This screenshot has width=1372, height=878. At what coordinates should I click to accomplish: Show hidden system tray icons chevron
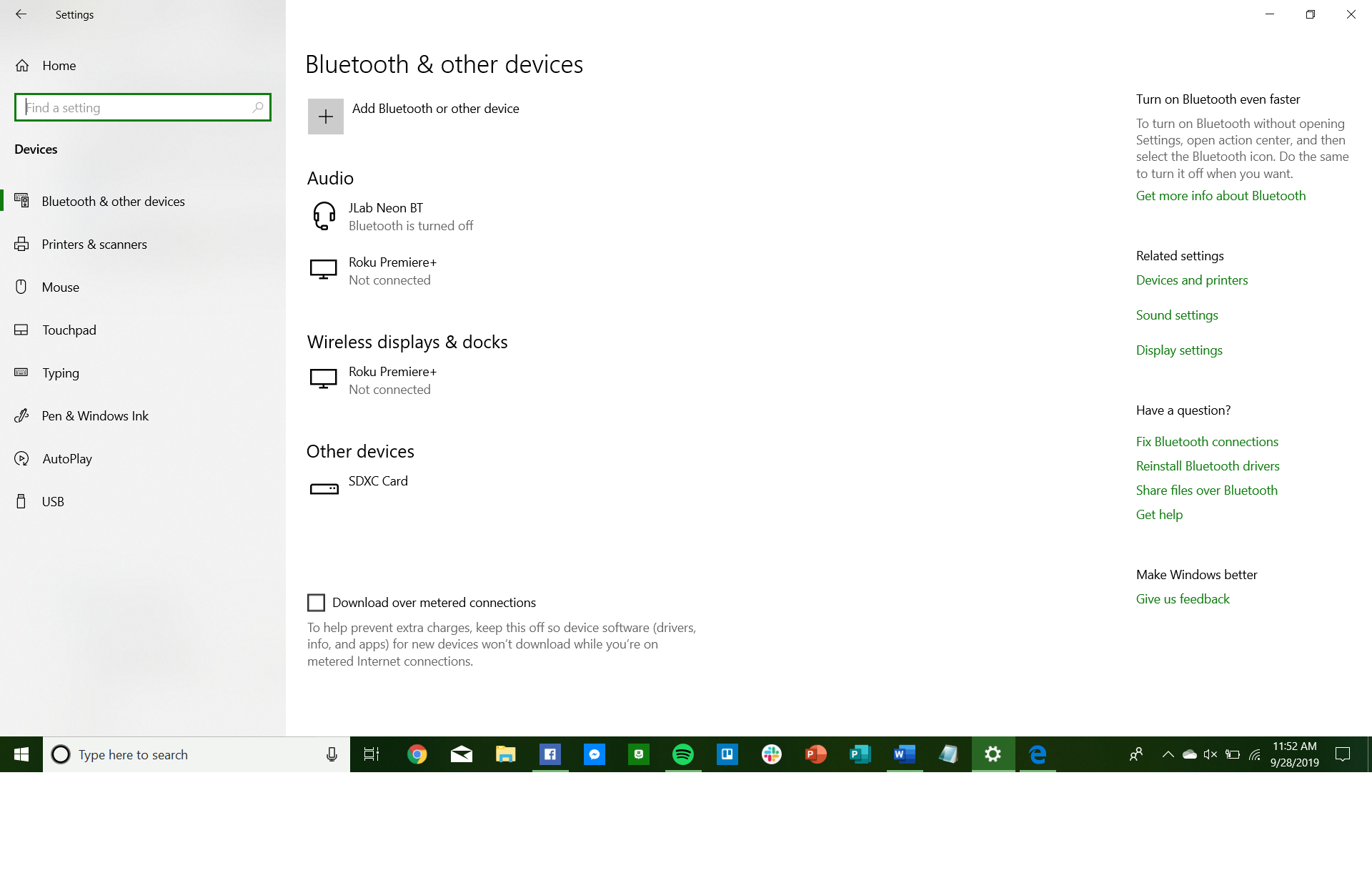(x=1168, y=754)
